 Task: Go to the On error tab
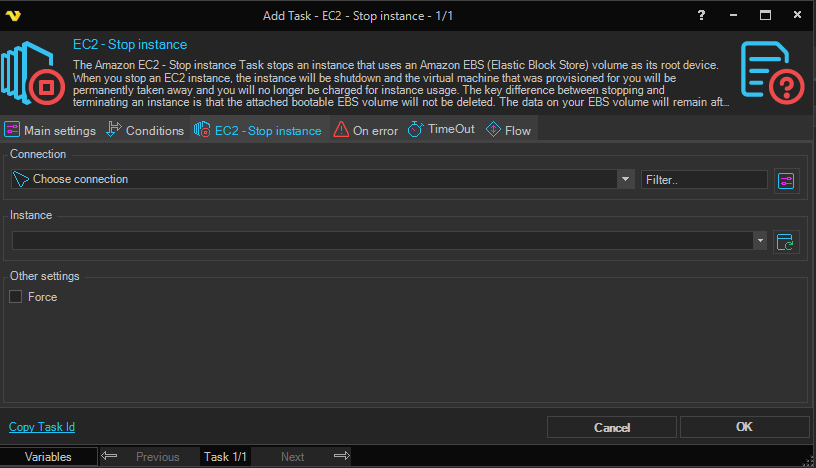(x=366, y=131)
